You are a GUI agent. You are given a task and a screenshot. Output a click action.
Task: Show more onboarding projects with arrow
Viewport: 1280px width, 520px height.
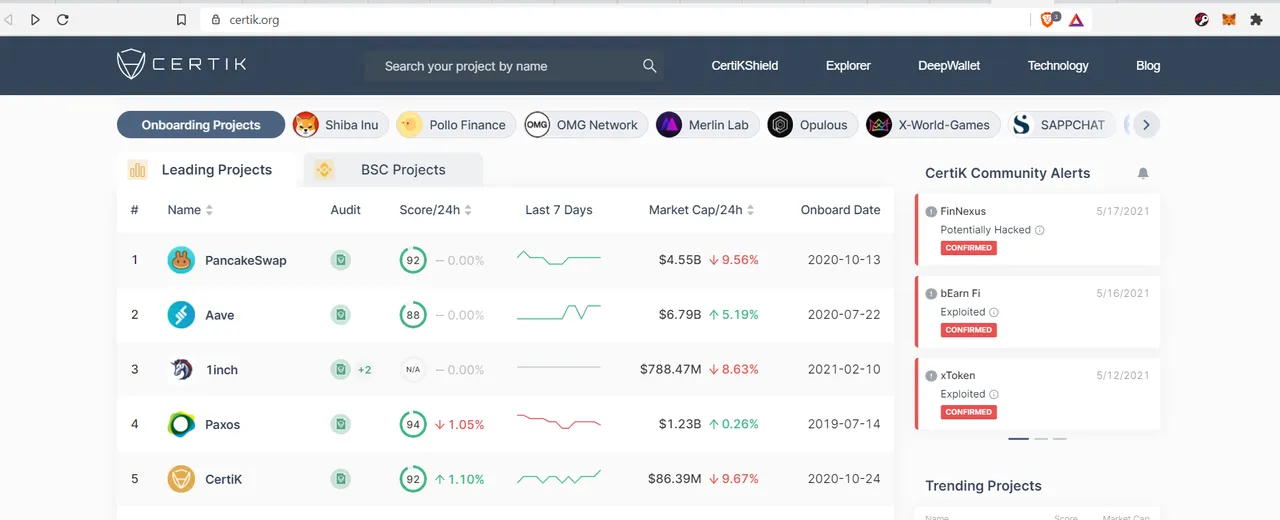1146,125
